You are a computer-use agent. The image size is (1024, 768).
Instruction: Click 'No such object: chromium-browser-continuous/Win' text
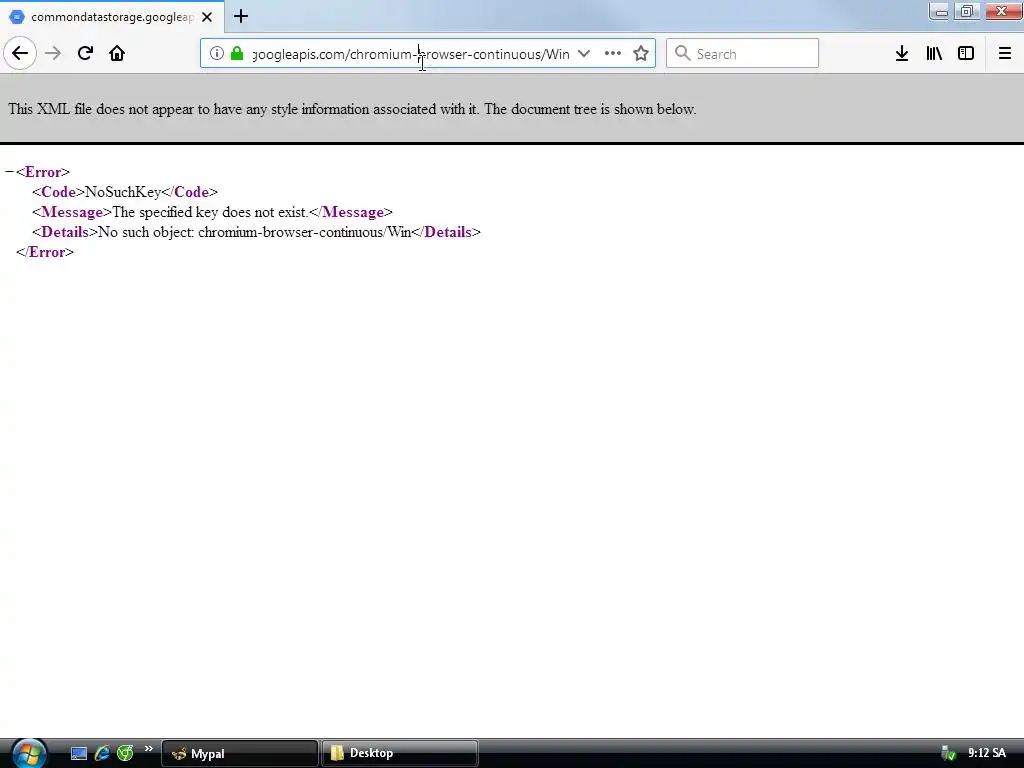[255, 232]
